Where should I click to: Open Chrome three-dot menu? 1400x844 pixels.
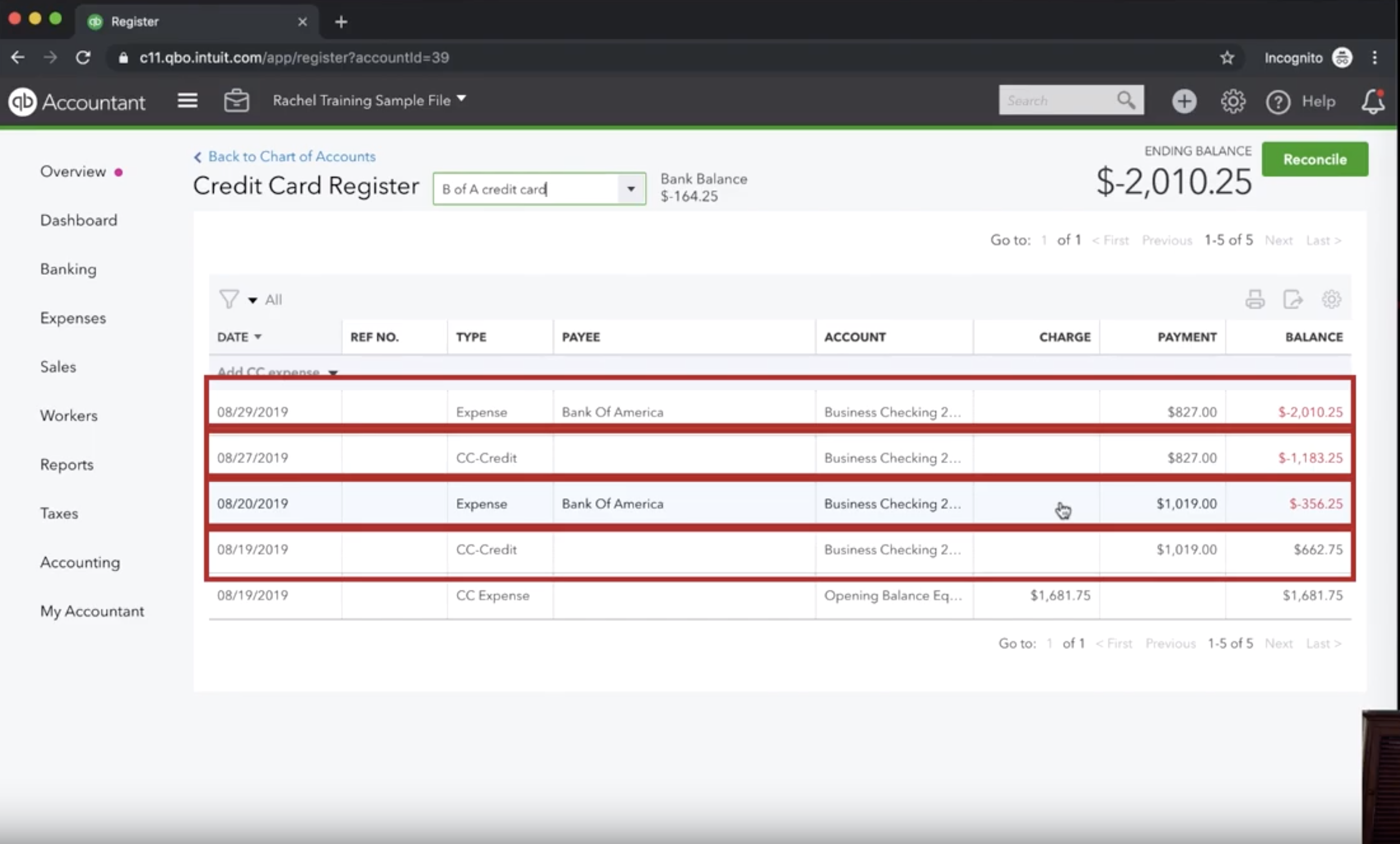[1375, 57]
